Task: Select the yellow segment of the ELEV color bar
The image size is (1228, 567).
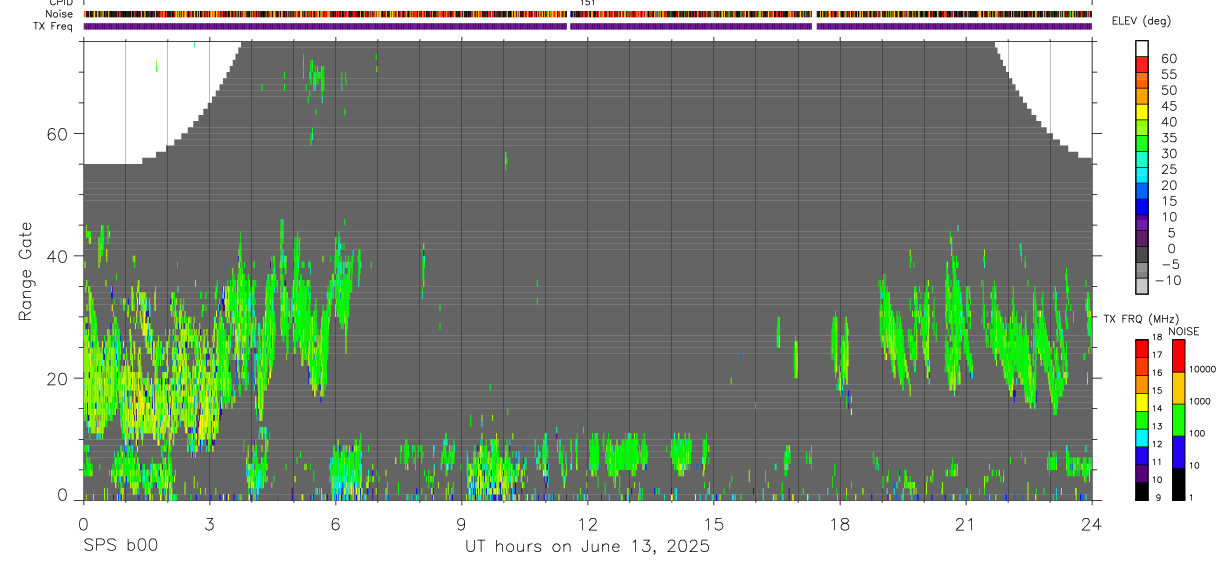Action: point(1142,112)
